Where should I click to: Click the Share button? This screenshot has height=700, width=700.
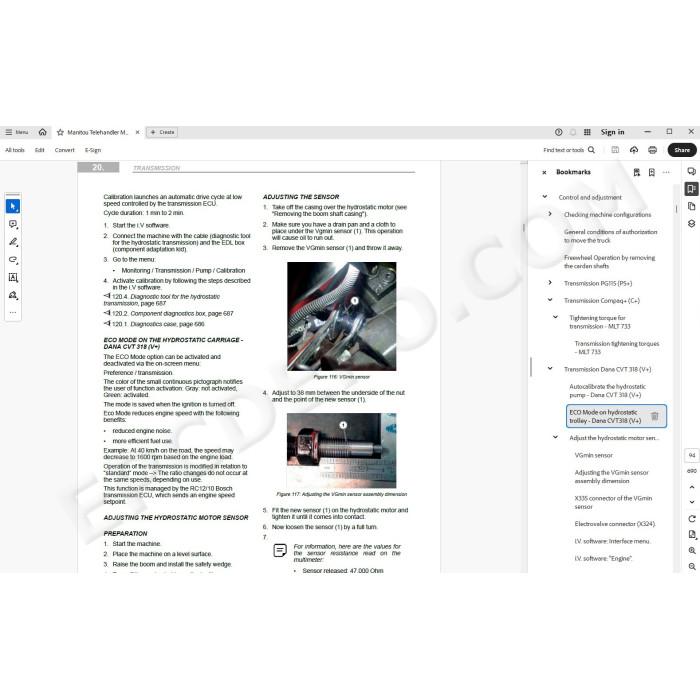[x=682, y=150]
